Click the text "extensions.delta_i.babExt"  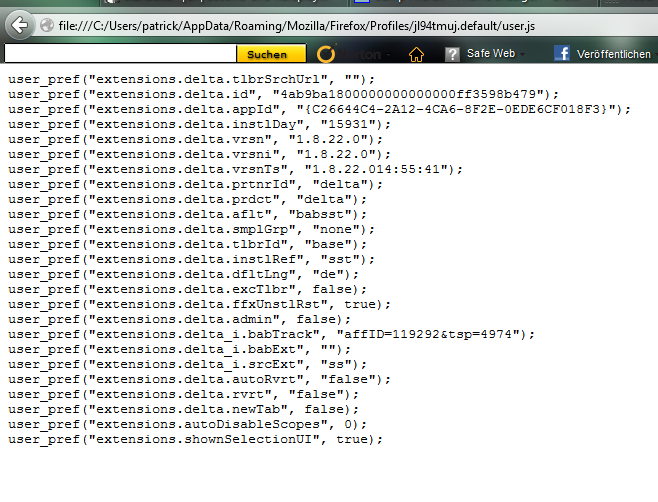[x=197, y=350]
